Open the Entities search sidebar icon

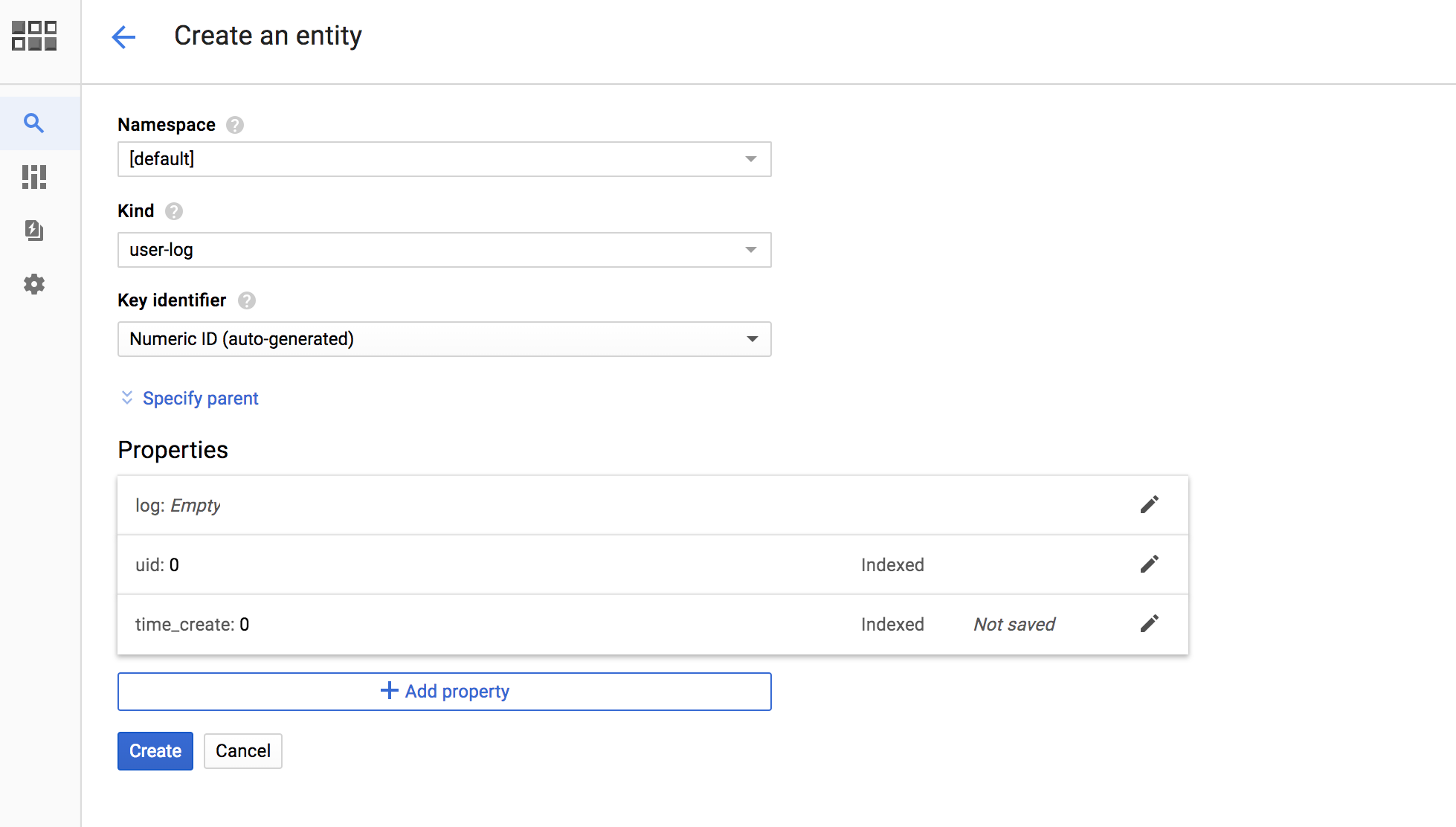coord(34,123)
